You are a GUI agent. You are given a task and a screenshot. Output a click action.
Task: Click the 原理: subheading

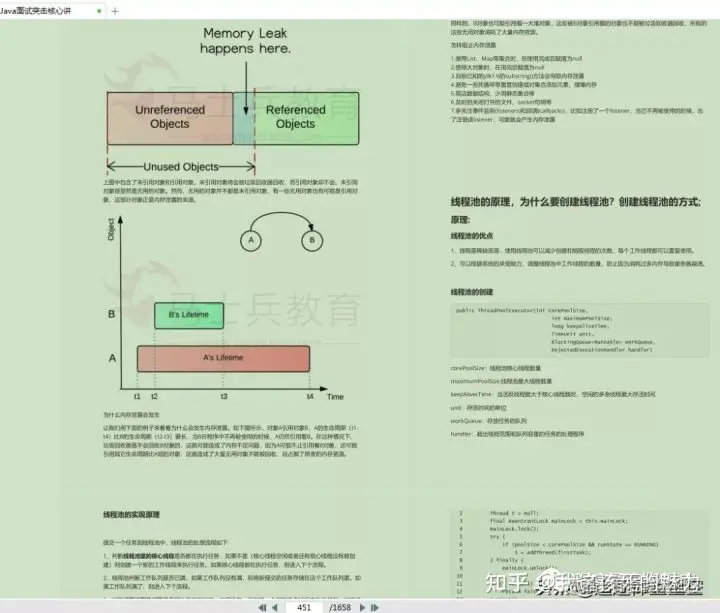pos(460,220)
